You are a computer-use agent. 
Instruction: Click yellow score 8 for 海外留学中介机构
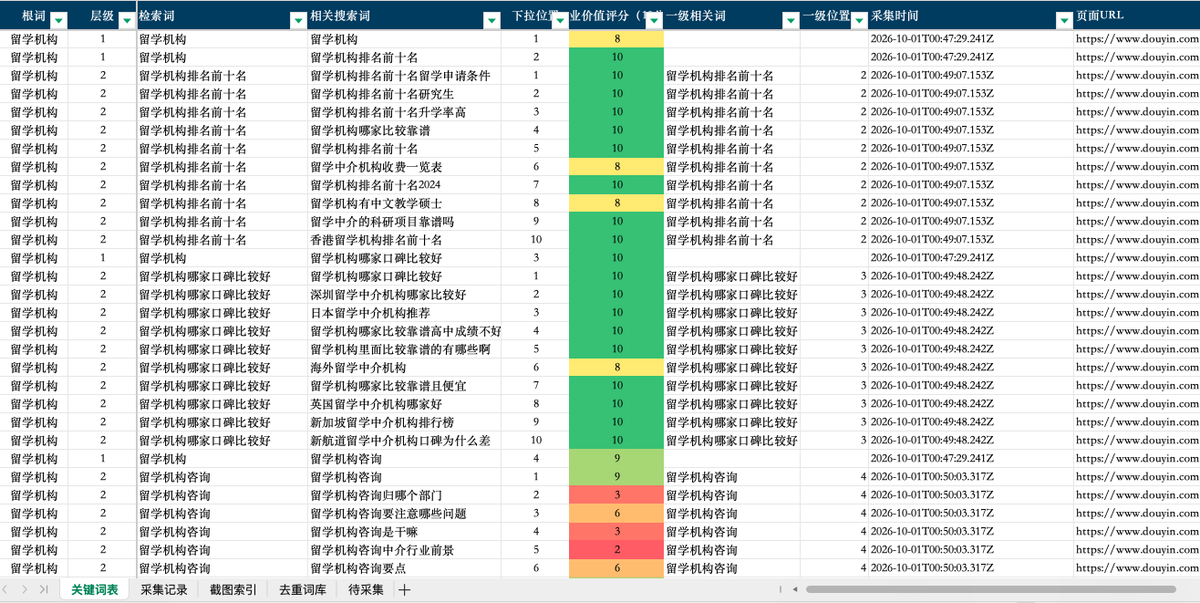pyautogui.click(x=616, y=367)
